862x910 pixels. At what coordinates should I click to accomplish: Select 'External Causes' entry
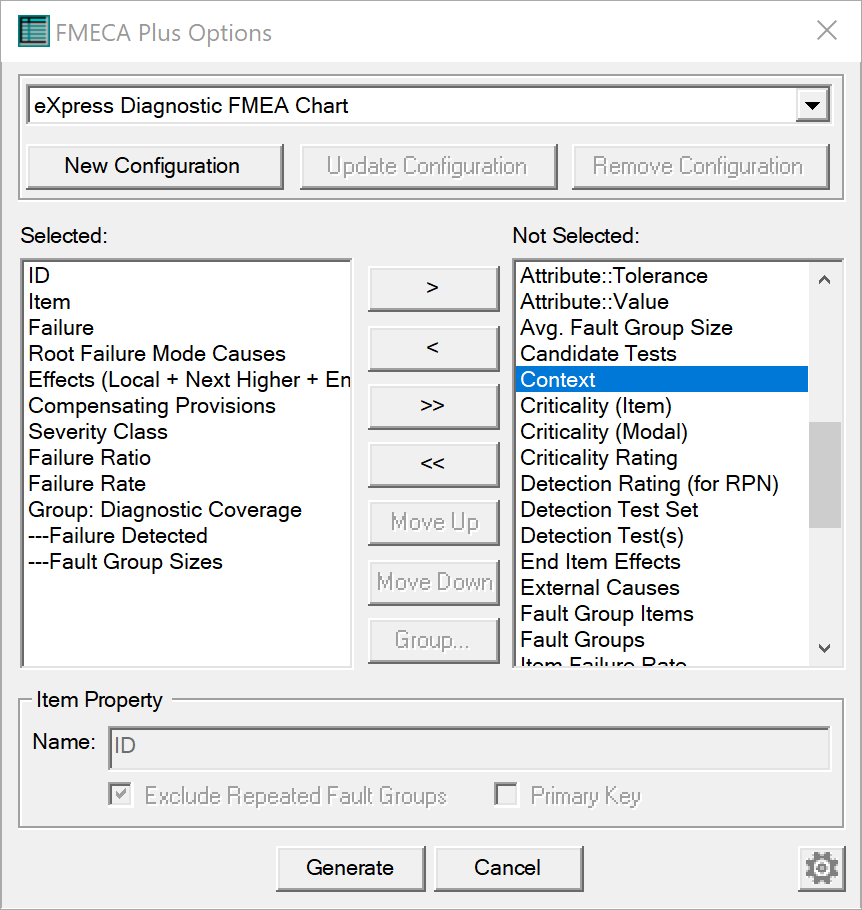coord(662,588)
